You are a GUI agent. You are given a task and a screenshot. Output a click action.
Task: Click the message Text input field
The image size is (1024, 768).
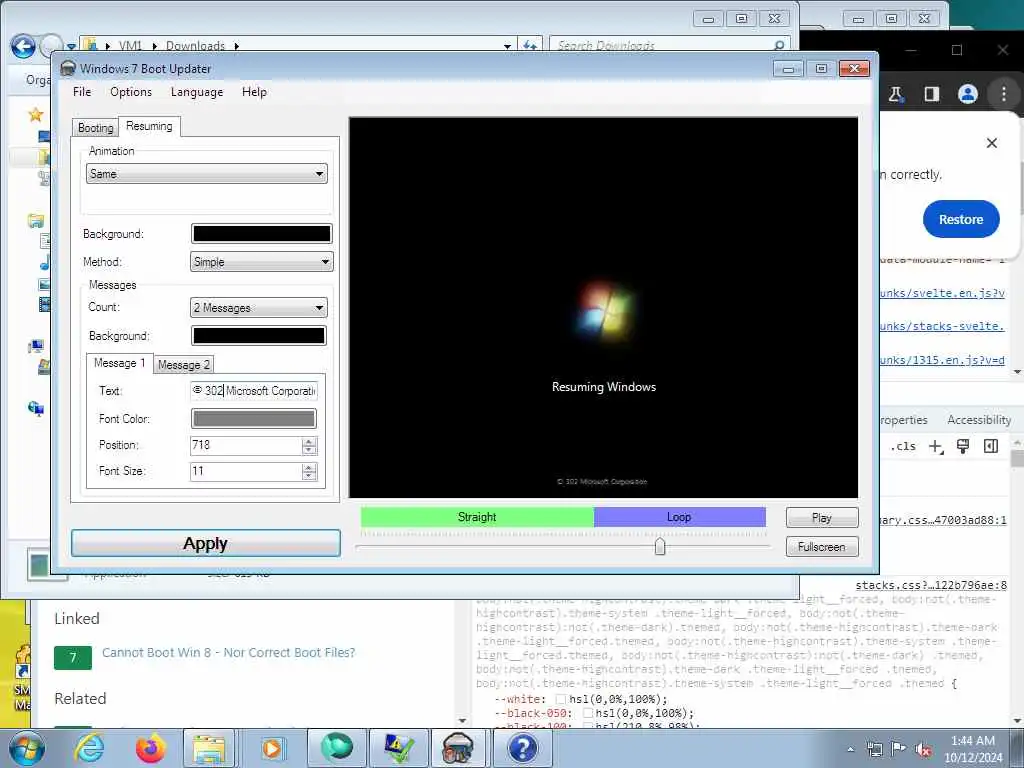tap(253, 391)
